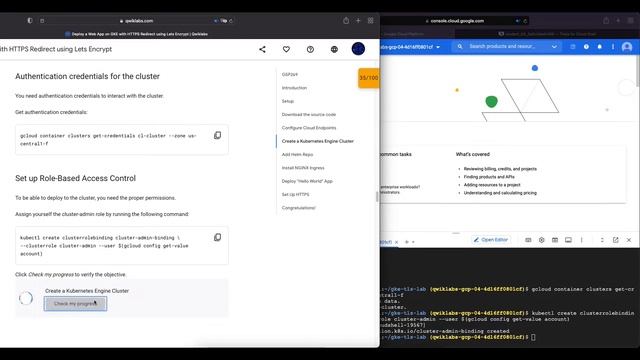Go to Add Helm Repo section
Viewport: 640px width, 360px height.
[x=297, y=154]
